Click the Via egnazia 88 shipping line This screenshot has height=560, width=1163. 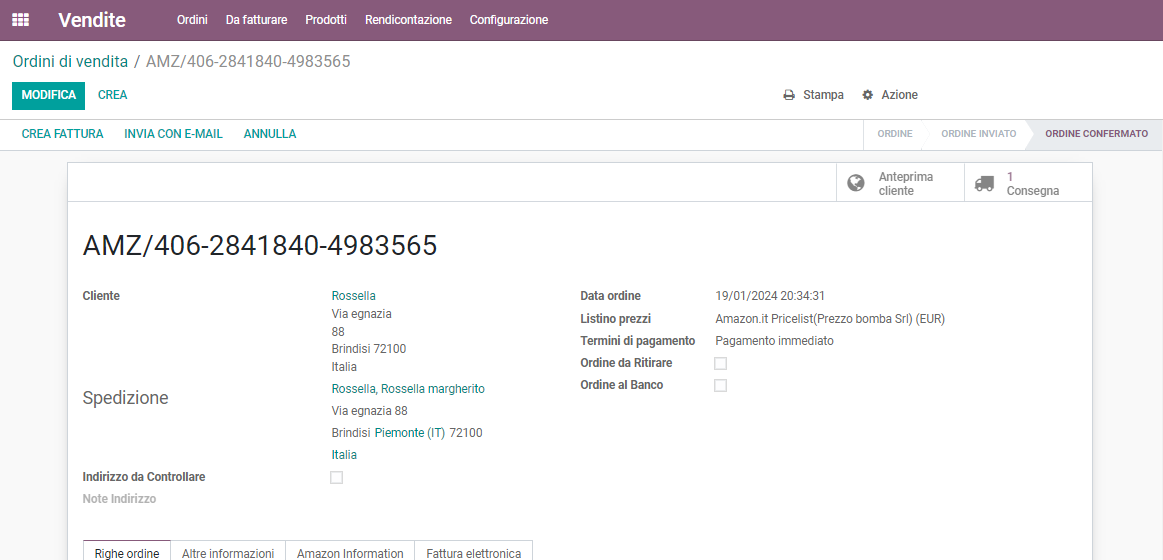click(369, 411)
